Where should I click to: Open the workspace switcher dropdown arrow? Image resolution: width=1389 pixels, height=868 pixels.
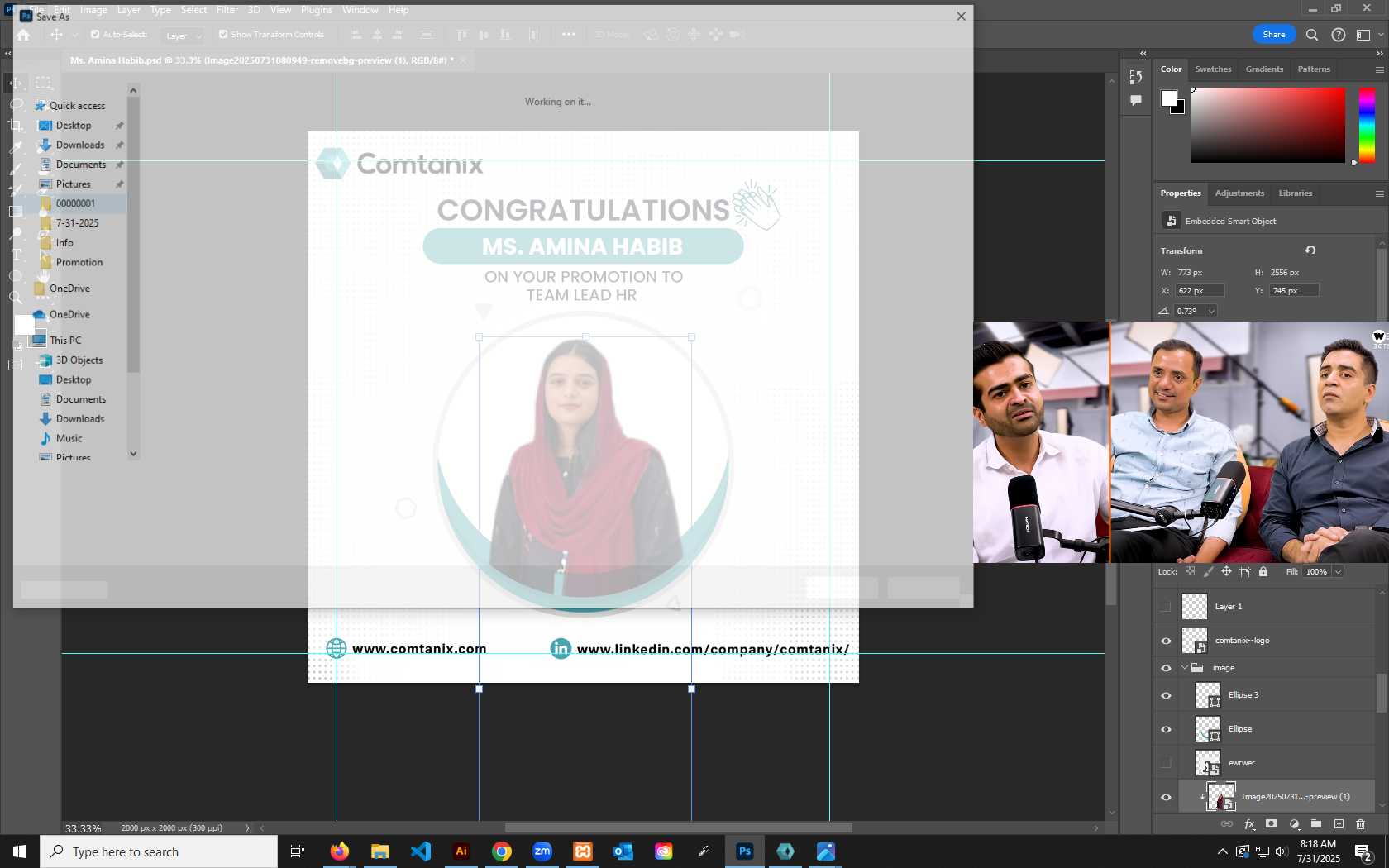pos(1381,35)
